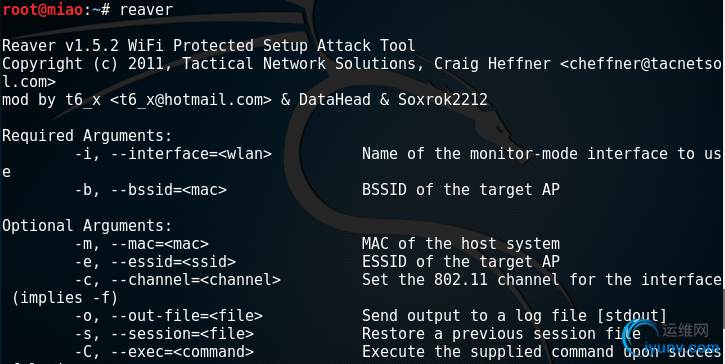The height and width of the screenshot is (364, 725).
Task: Click the root@miao prompt text
Action: [43, 9]
